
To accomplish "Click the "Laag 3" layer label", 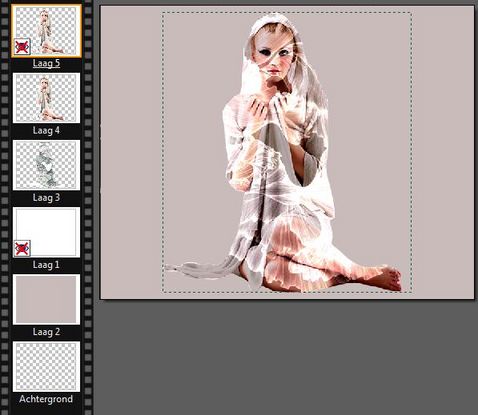I will (x=46, y=198).
